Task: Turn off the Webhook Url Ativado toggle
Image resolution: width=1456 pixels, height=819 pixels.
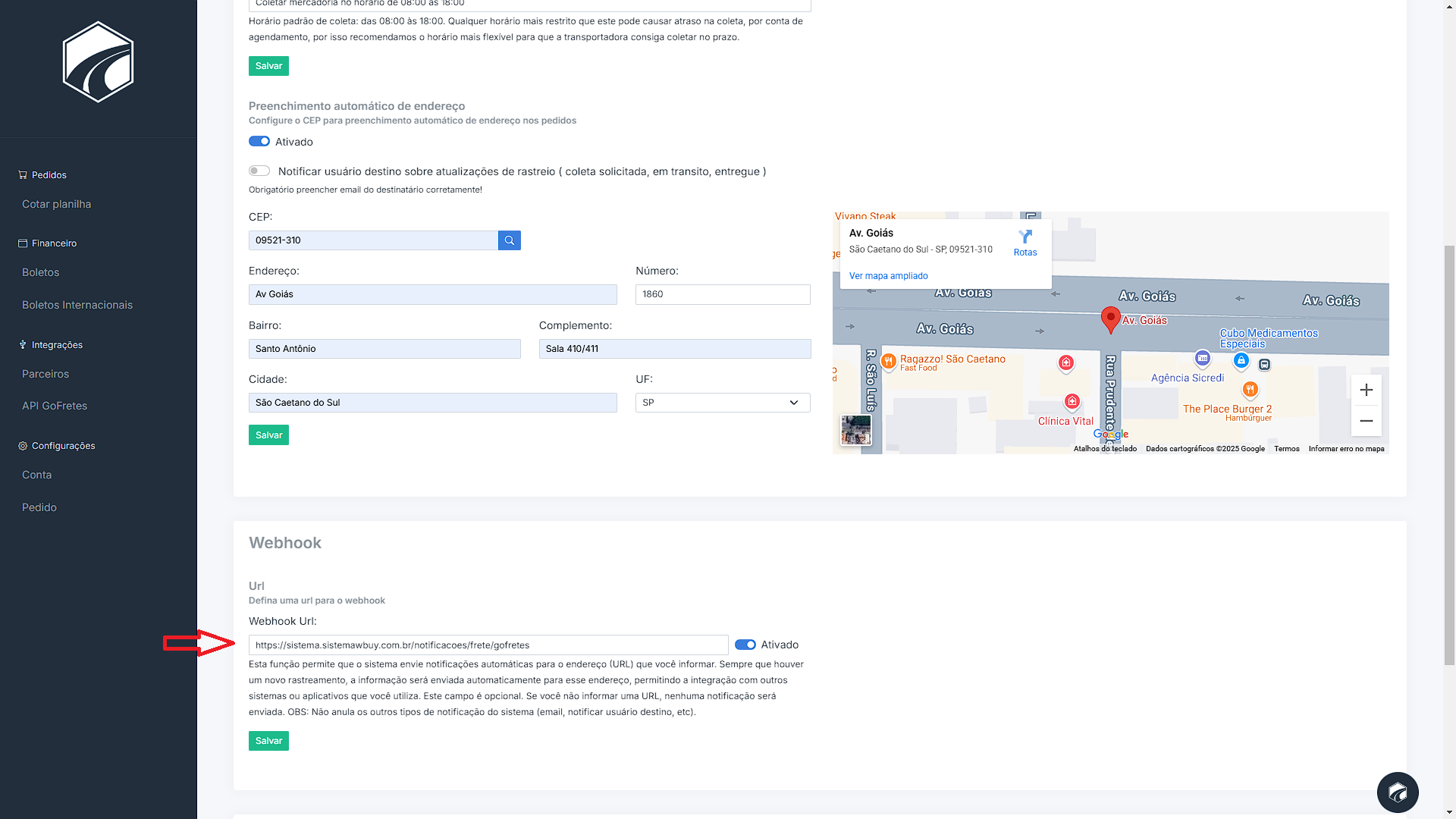Action: pyautogui.click(x=745, y=645)
